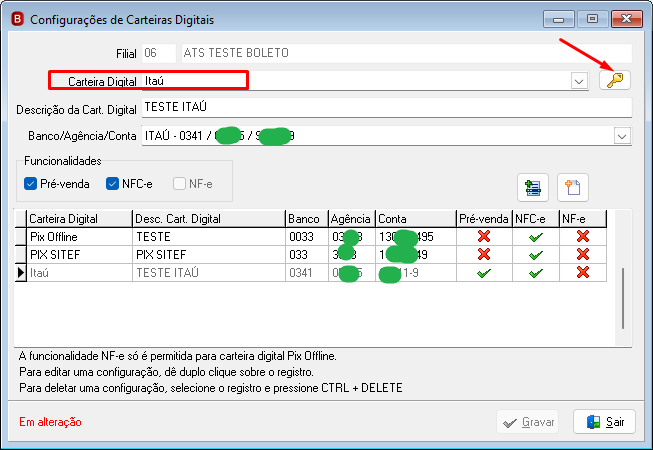Click the Banco column header
This screenshot has width=653, height=450.
click(x=307, y=219)
